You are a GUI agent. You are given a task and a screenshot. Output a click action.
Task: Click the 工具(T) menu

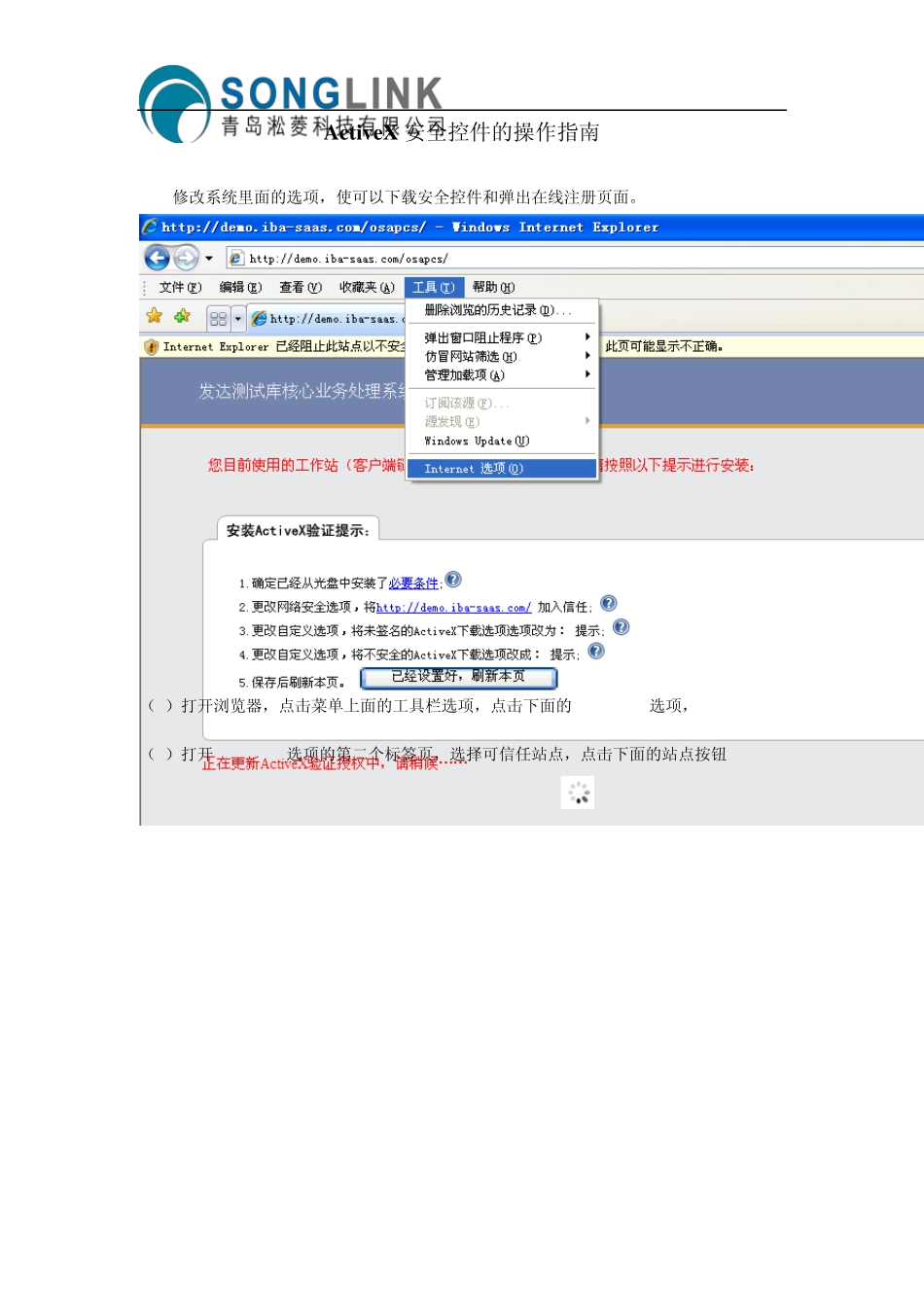pos(434,288)
